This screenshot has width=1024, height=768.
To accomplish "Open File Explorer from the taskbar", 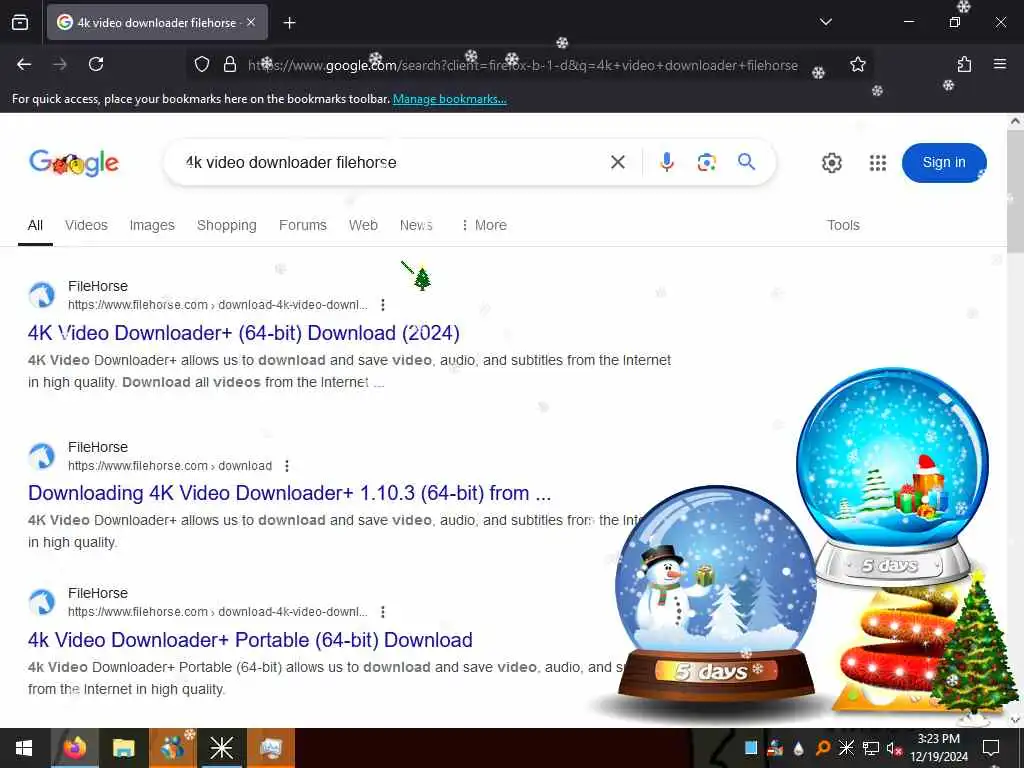I will click(x=123, y=748).
